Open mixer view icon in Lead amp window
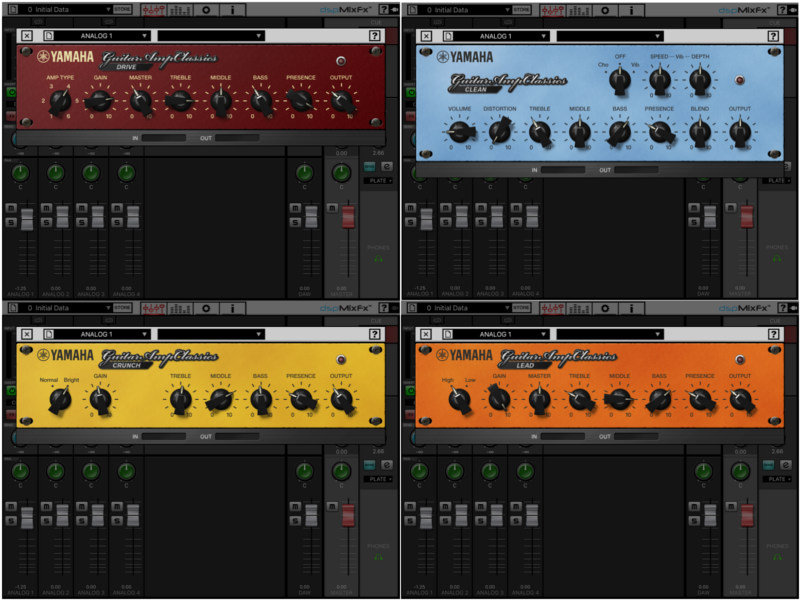Viewport: 800px width, 600px height. (552, 308)
